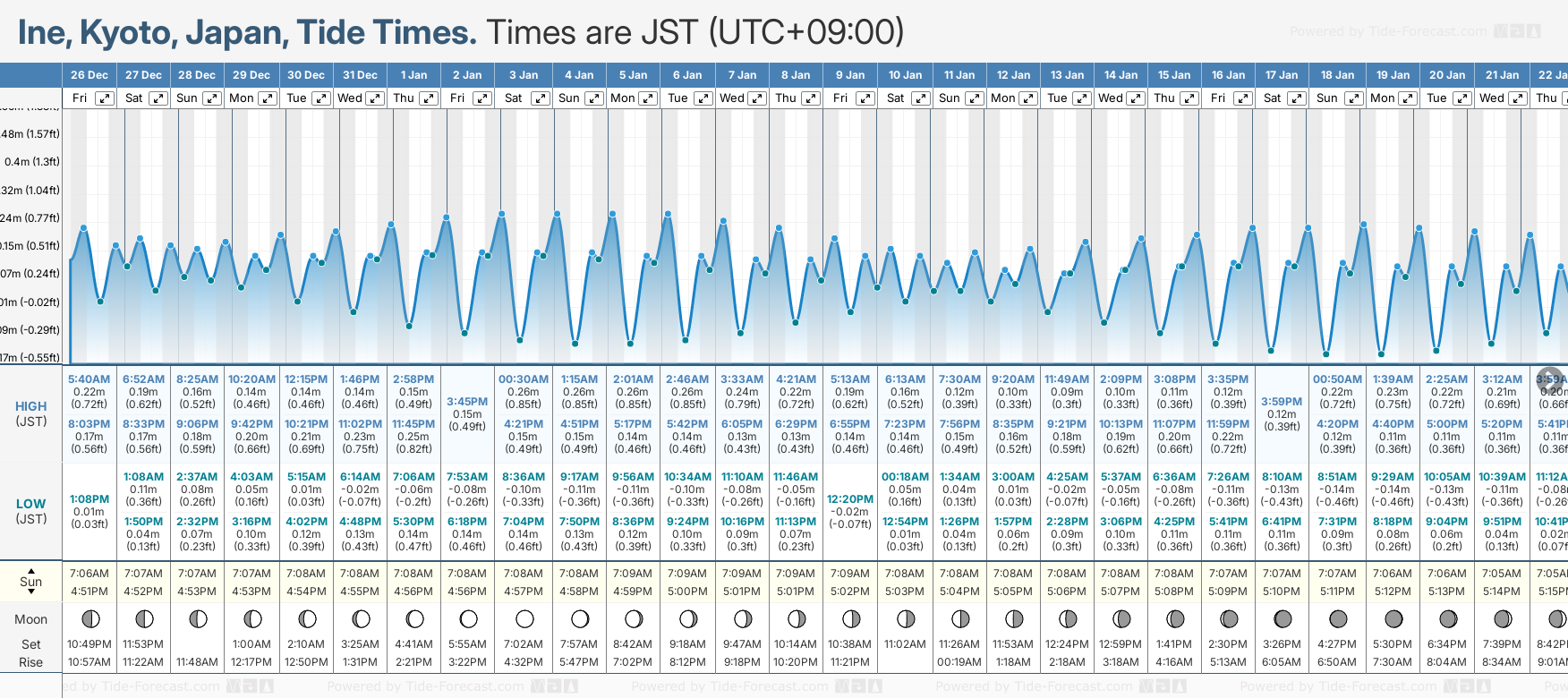Click the moon phase icon for 3 Jan
This screenshot has height=698, width=1568.
click(x=524, y=619)
